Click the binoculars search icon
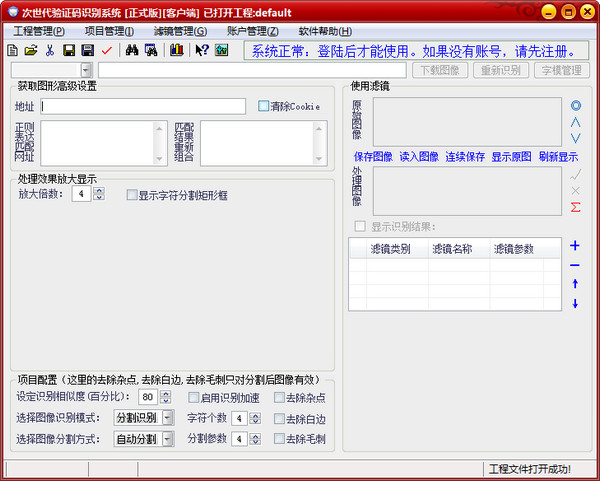600x481 pixels. pos(130,50)
